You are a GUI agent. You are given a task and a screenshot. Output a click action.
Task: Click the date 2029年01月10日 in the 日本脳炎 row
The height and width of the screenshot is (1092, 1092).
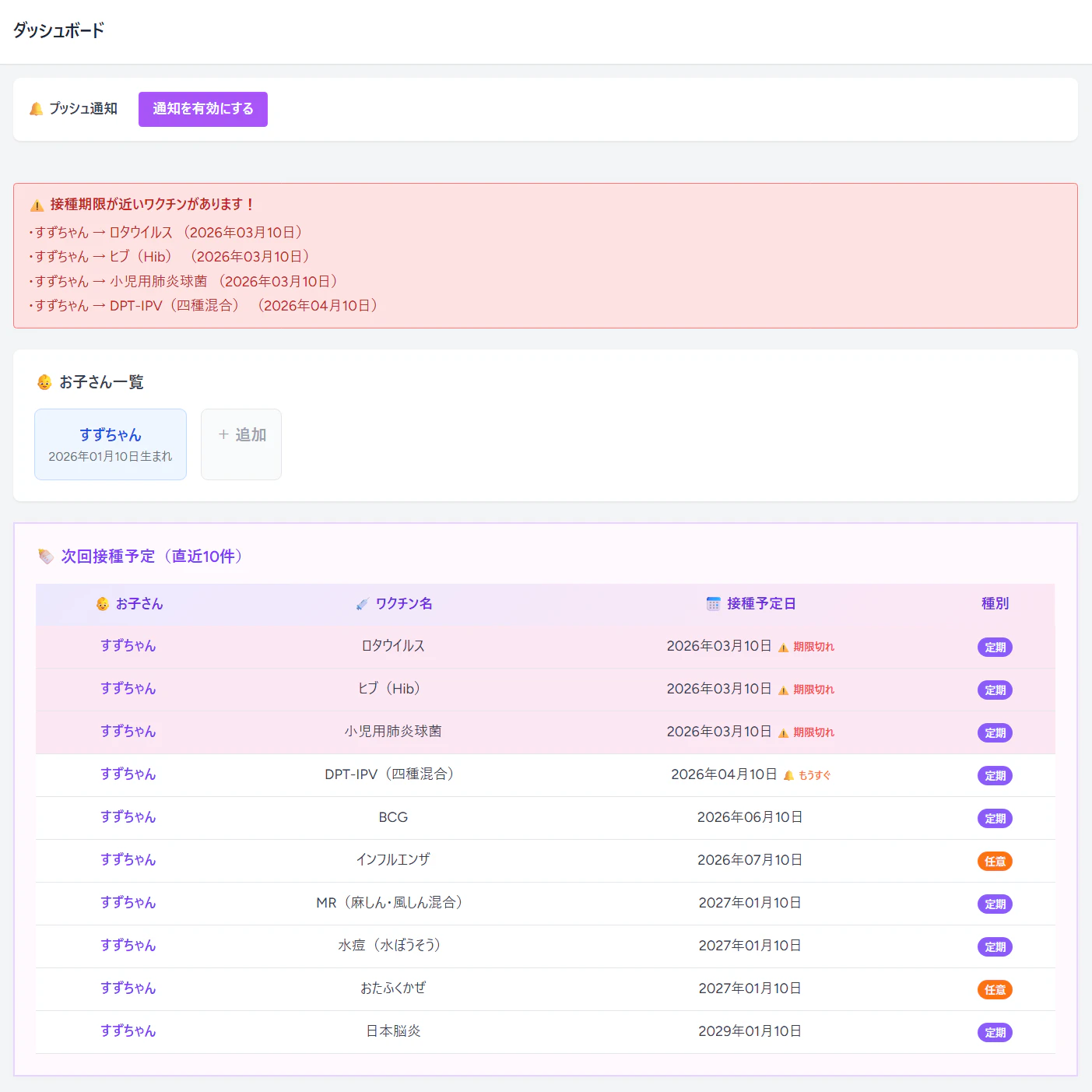coord(750,1031)
